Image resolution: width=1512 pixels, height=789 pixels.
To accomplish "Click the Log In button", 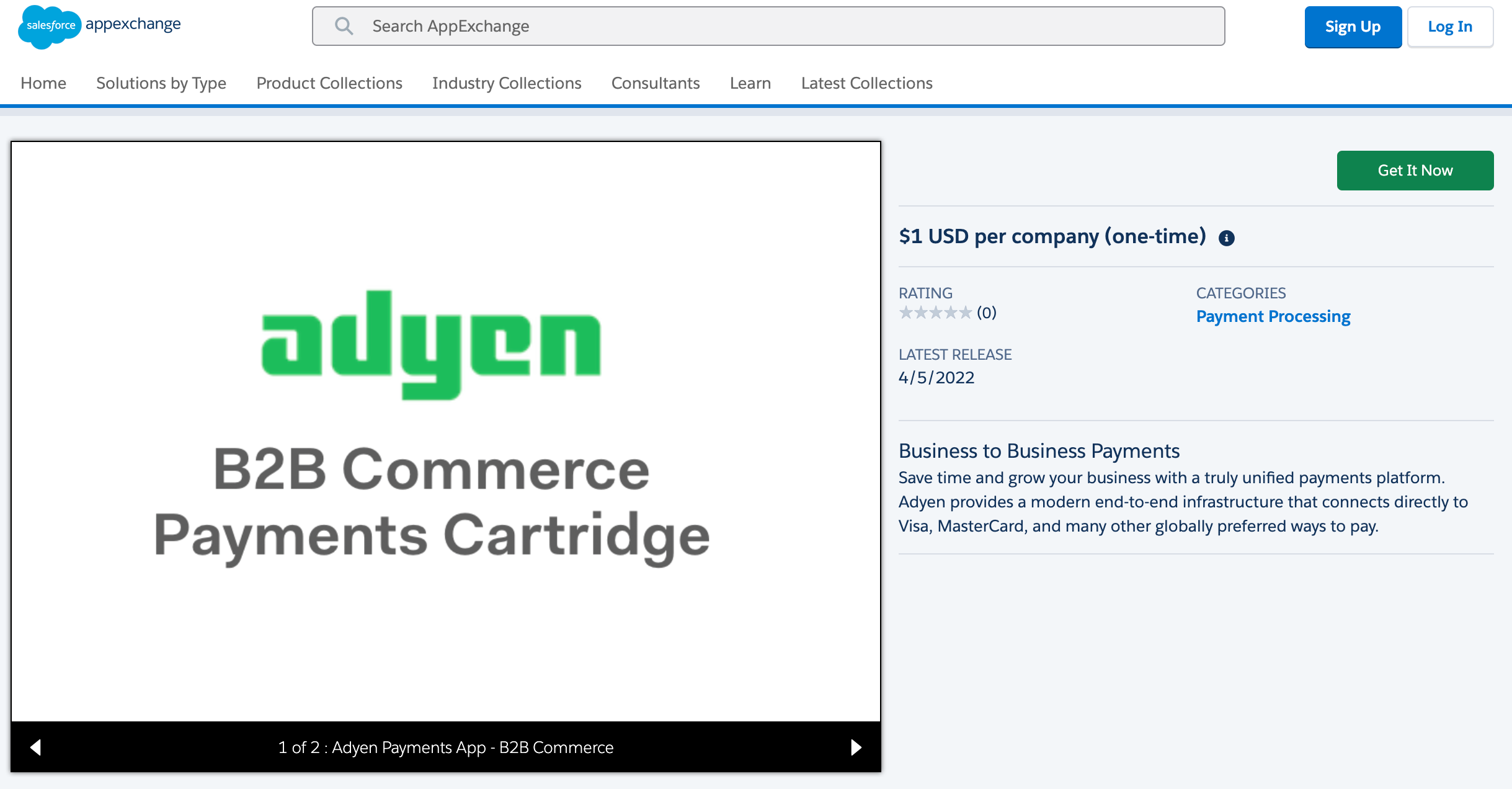I will (x=1450, y=27).
